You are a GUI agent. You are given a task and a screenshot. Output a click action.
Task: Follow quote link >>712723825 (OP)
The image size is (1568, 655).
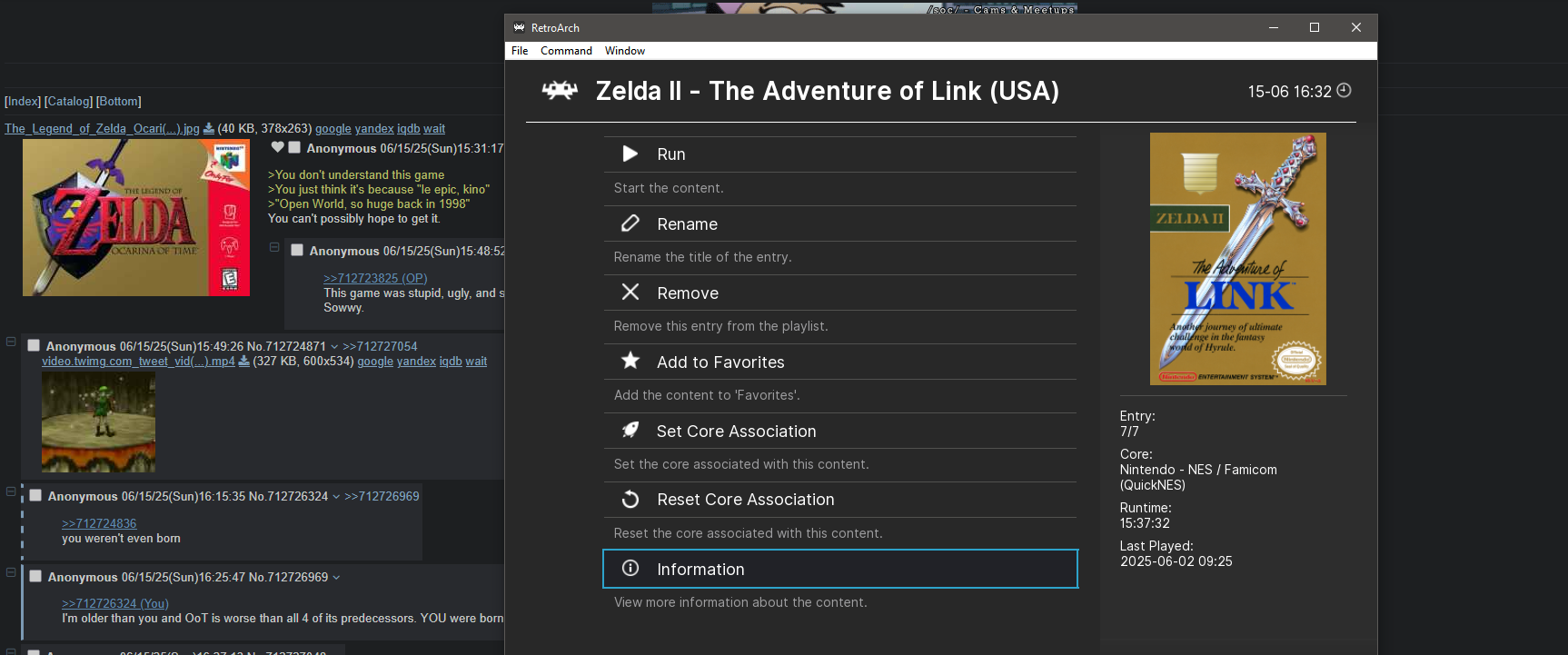pyautogui.click(x=375, y=278)
